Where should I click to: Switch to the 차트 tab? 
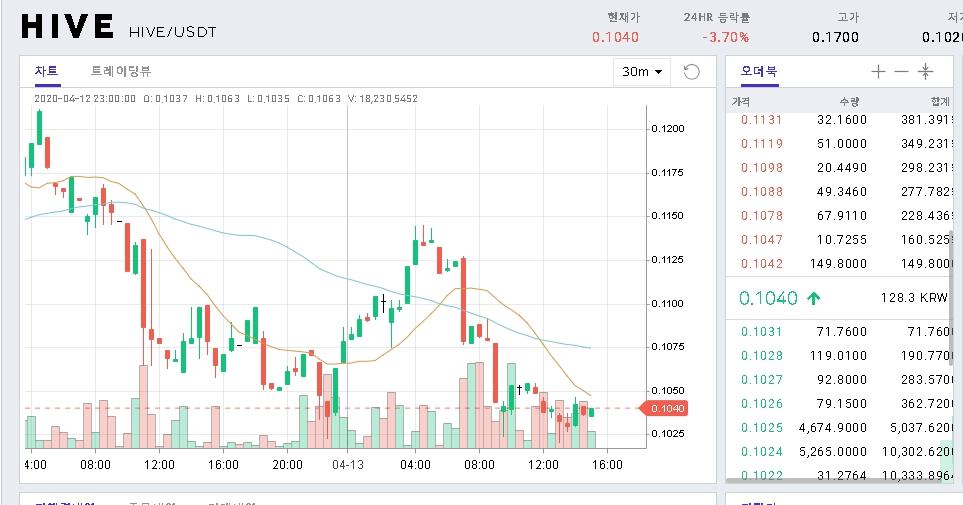click(x=47, y=72)
